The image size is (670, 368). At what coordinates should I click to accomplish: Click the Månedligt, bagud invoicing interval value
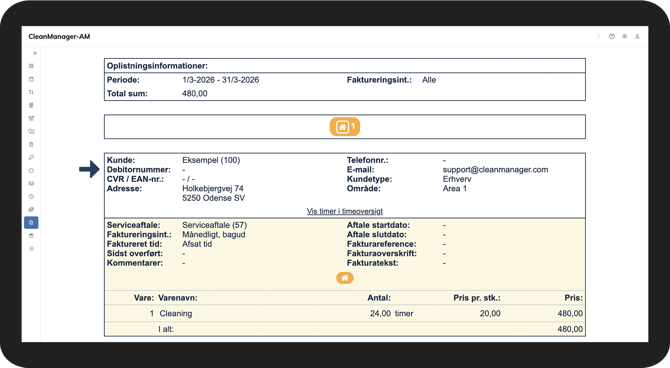[214, 235]
